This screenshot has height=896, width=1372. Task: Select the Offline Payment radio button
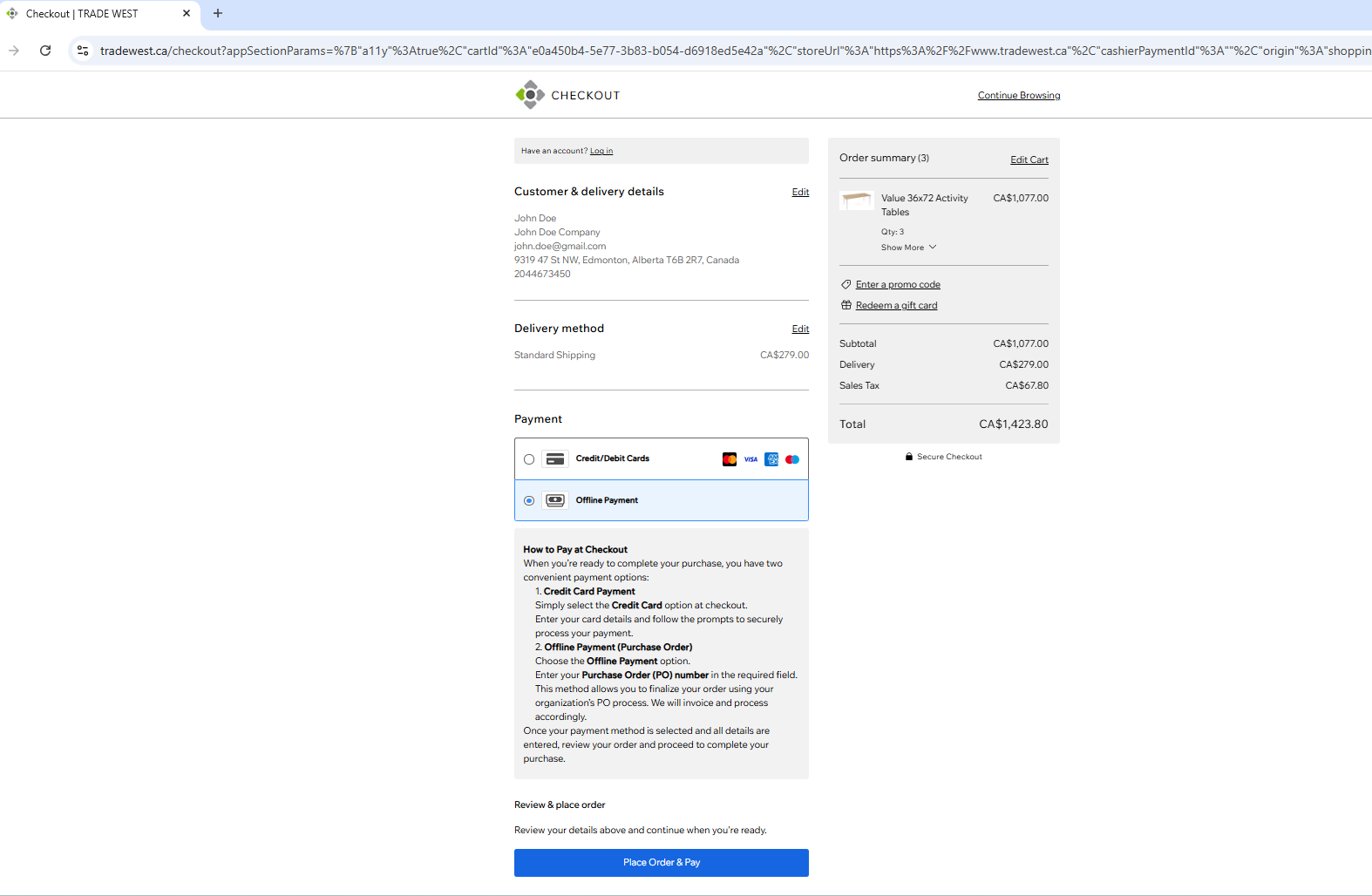[x=529, y=500]
